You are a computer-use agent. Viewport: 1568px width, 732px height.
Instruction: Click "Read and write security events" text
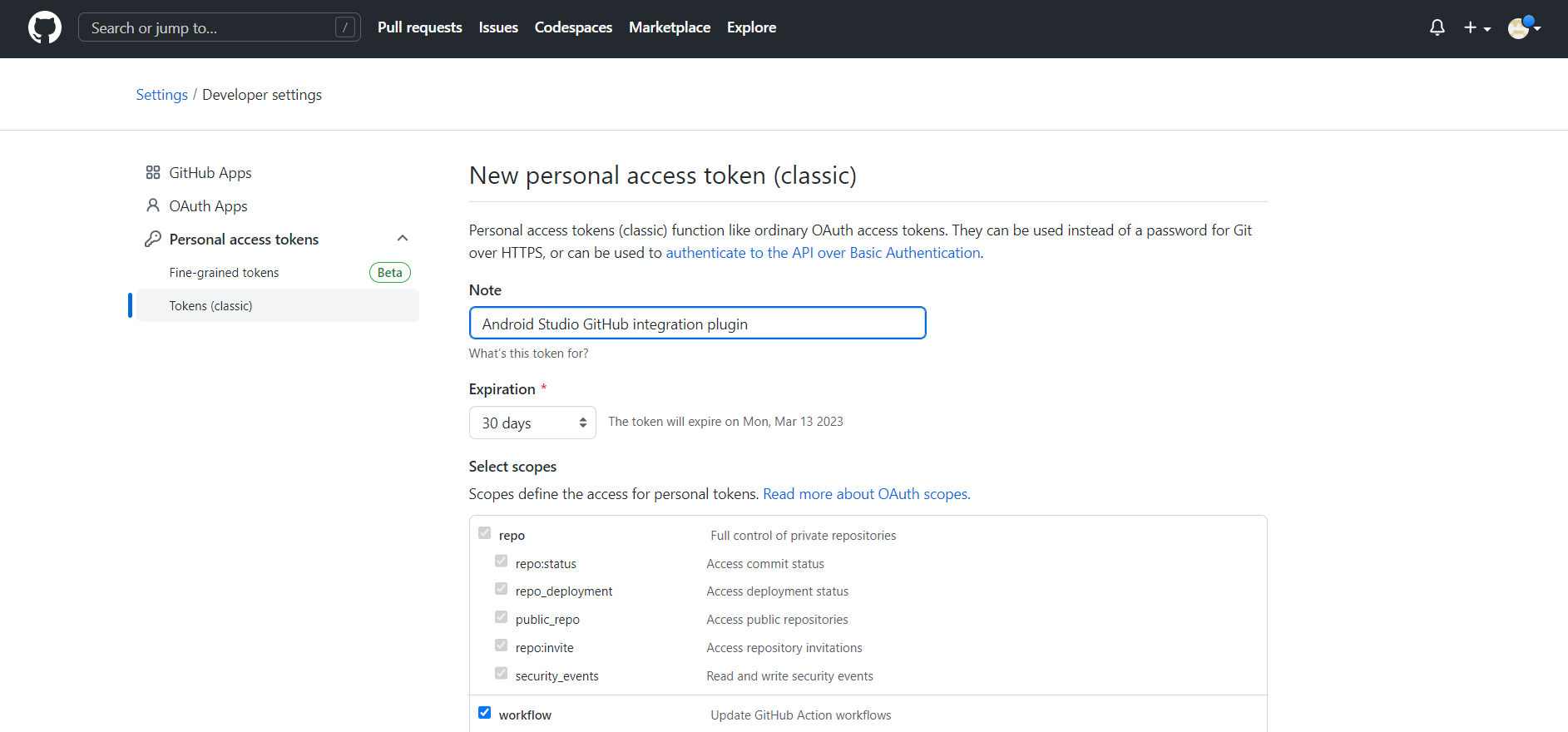[789, 676]
